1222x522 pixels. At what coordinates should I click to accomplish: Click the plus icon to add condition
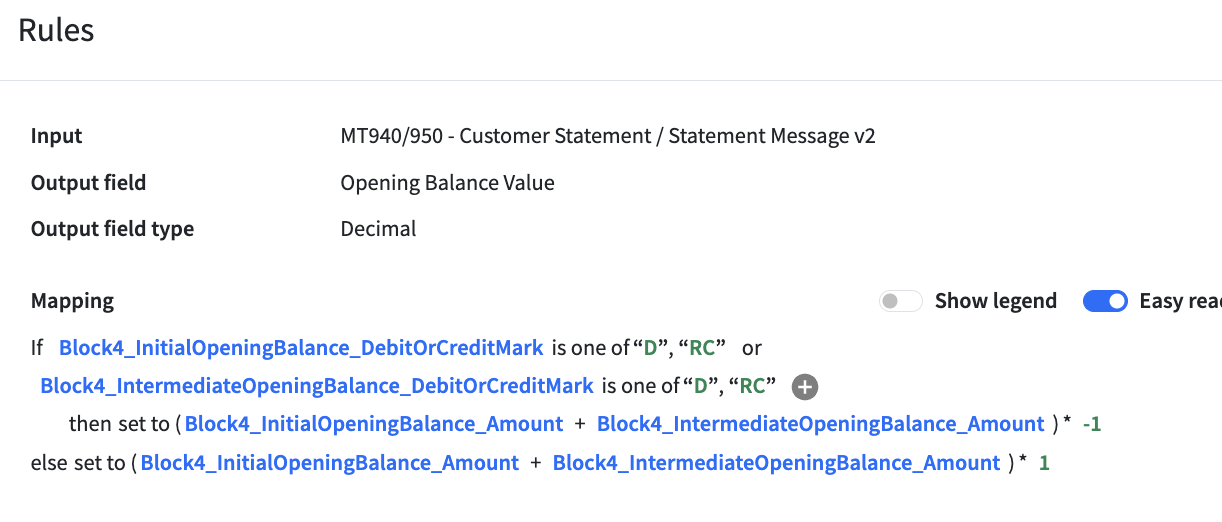(x=805, y=387)
